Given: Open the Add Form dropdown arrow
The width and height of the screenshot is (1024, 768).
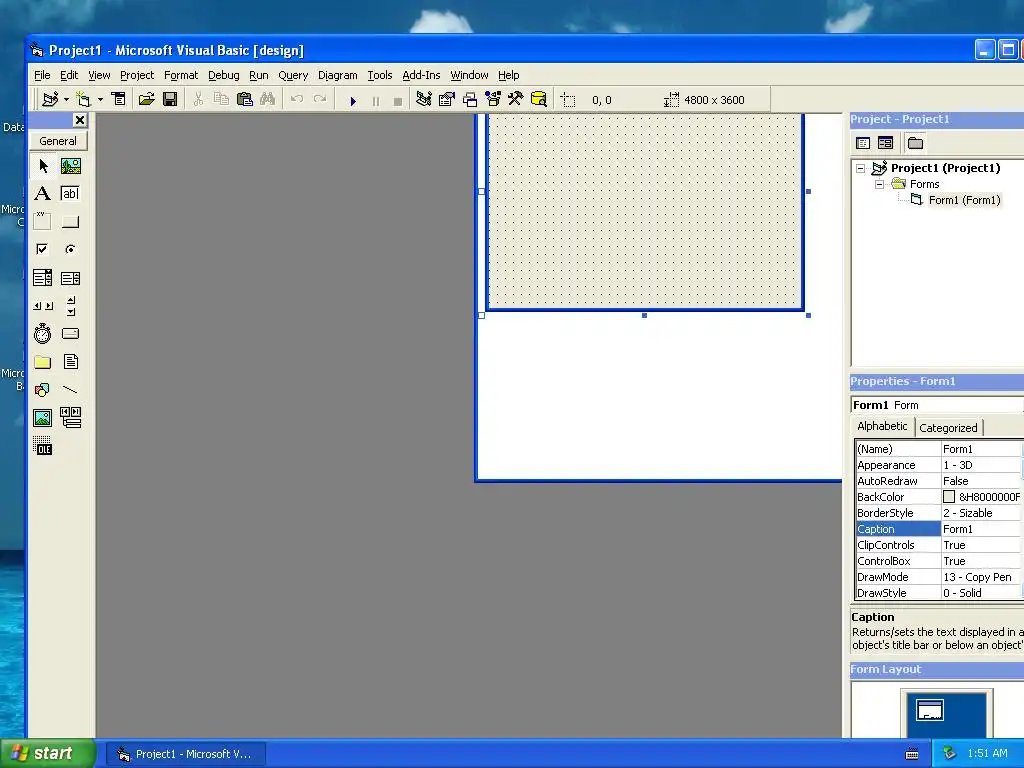Looking at the screenshot, I should click(x=101, y=100).
